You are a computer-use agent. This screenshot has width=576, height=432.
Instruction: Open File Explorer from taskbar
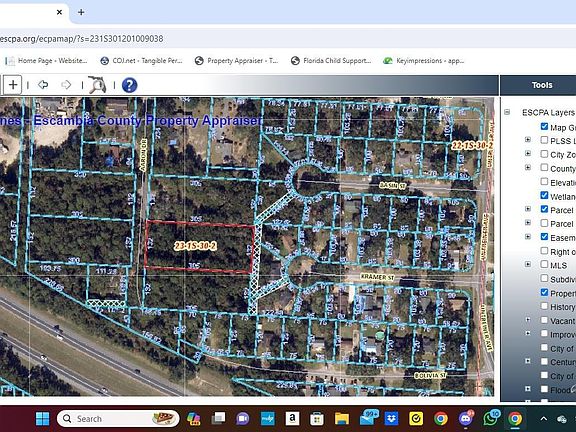point(342,418)
